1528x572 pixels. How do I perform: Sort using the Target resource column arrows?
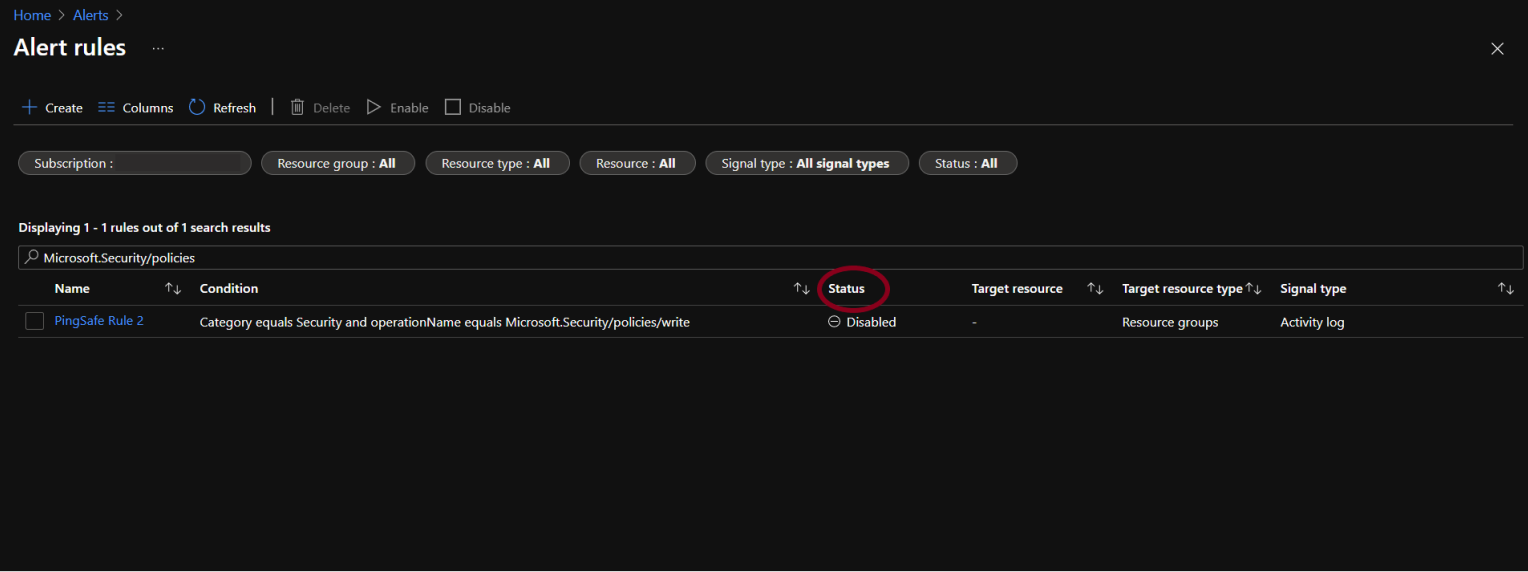(x=1095, y=288)
